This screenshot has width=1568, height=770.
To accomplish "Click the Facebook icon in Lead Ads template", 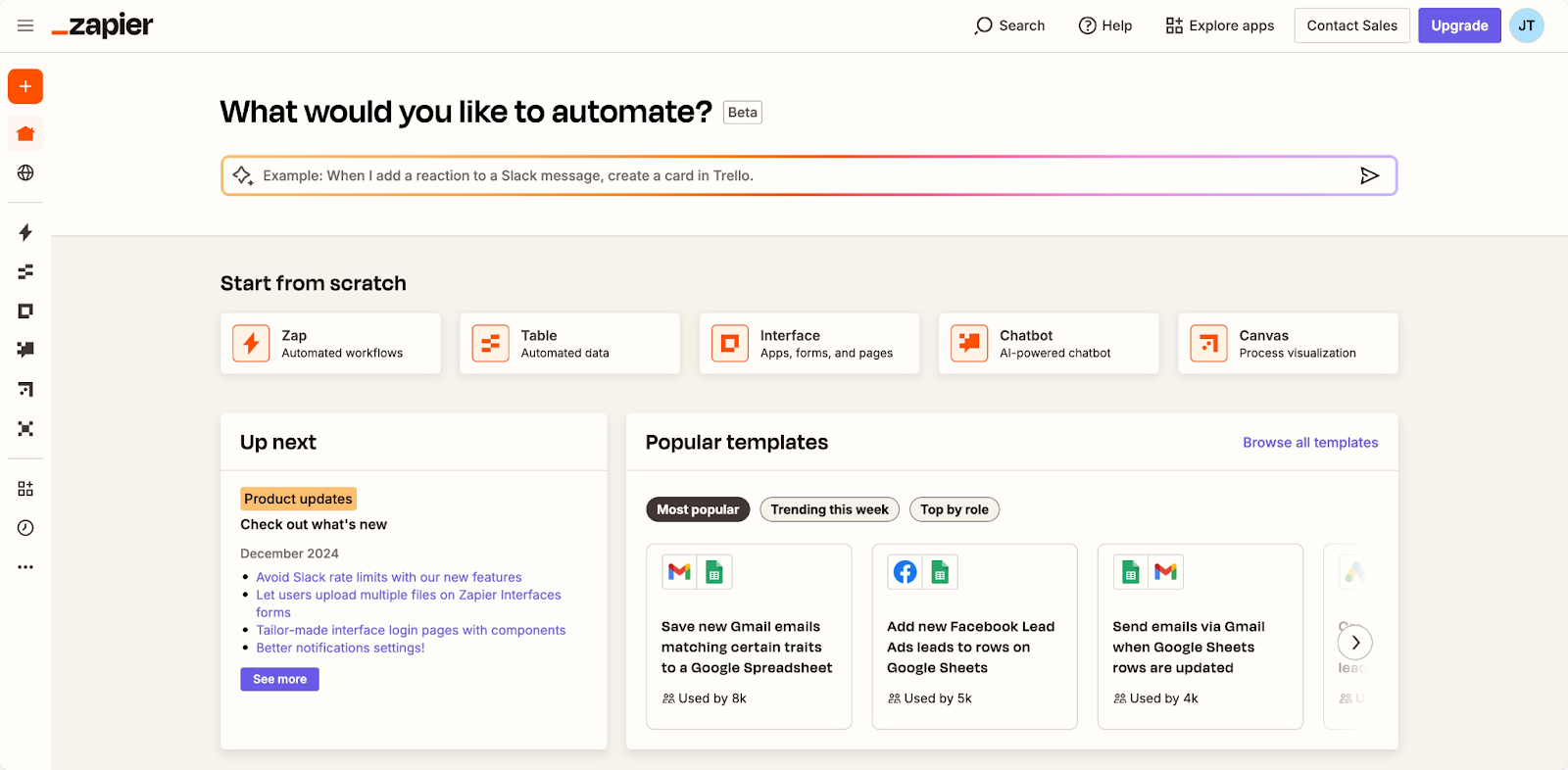I will point(906,571).
